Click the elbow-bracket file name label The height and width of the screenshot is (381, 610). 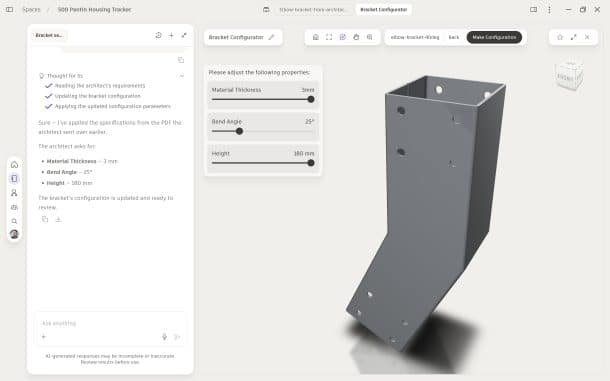pyautogui.click(x=415, y=37)
